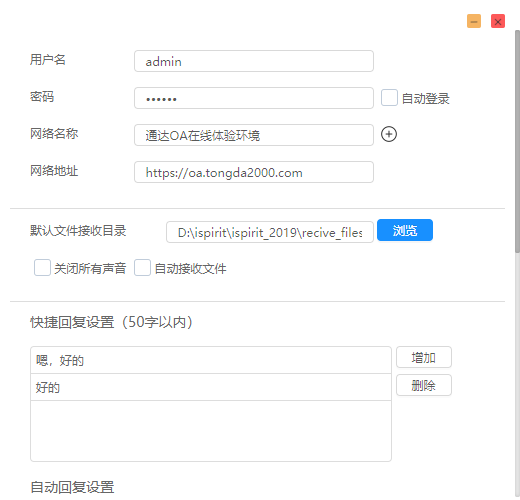Click the 网络地址 URL field
Screen dimensions: 520x500
pyautogui.click(x=254, y=172)
